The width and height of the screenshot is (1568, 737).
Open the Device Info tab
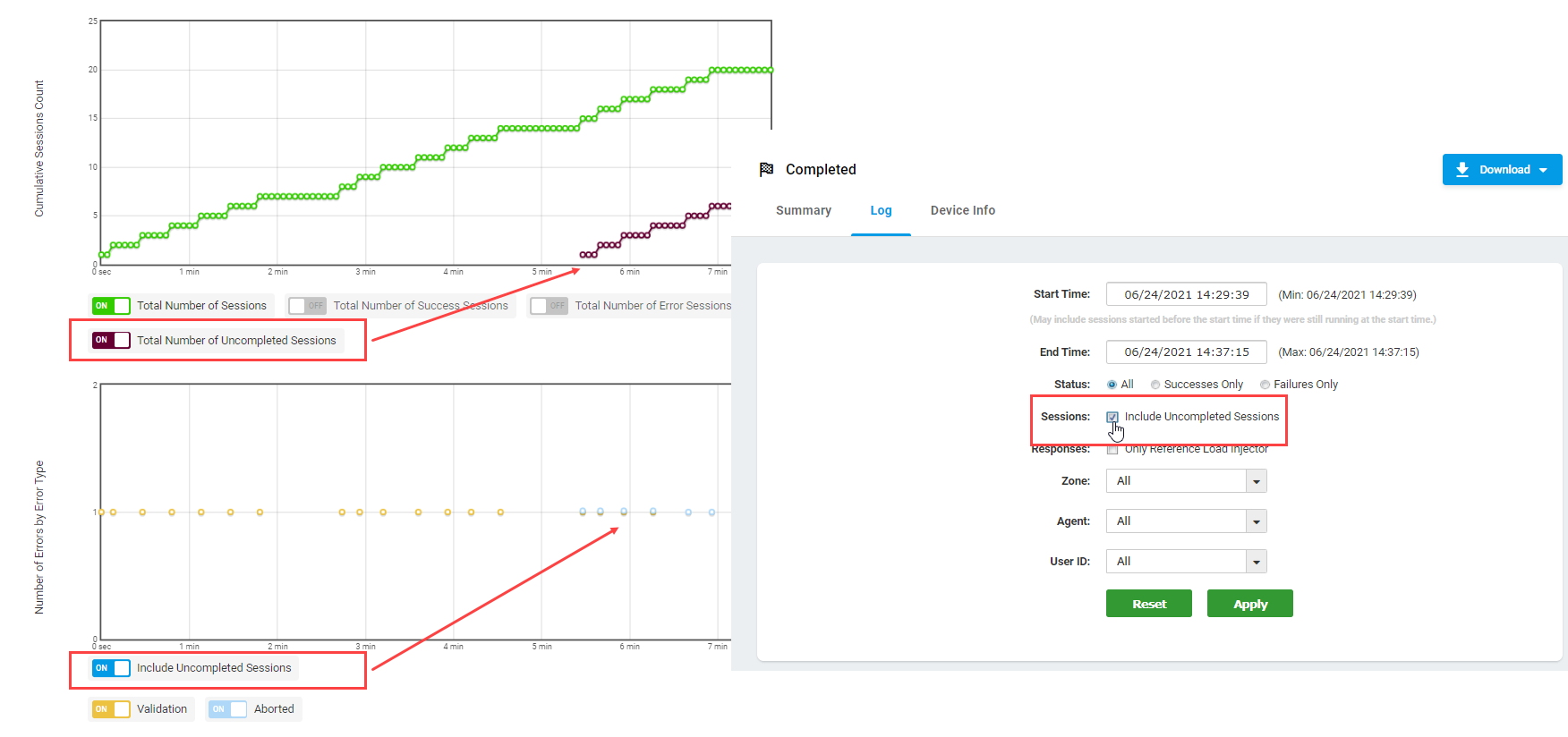click(962, 210)
